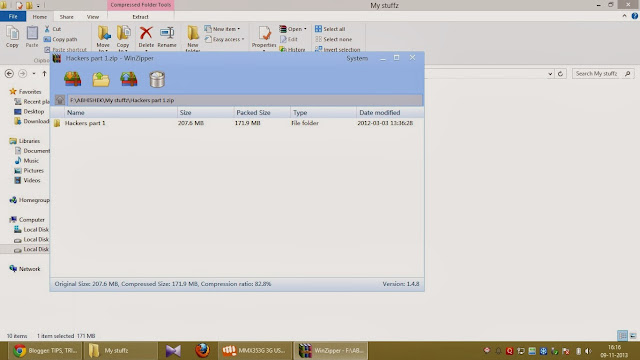Switch to details view in Explorer status bar
Viewport: 640px width, 360px height.
622,336
